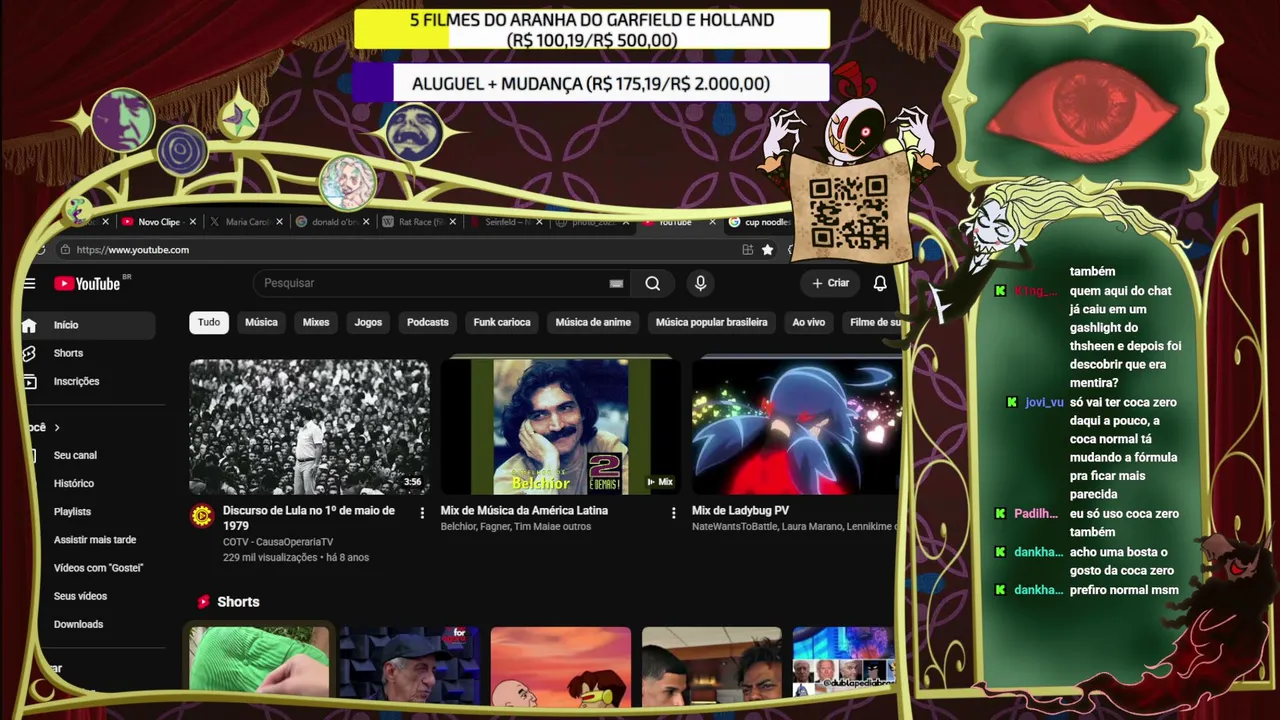The image size is (1280, 720).
Task: Switch to the cup noodles Google tab
Action: click(x=760, y=222)
